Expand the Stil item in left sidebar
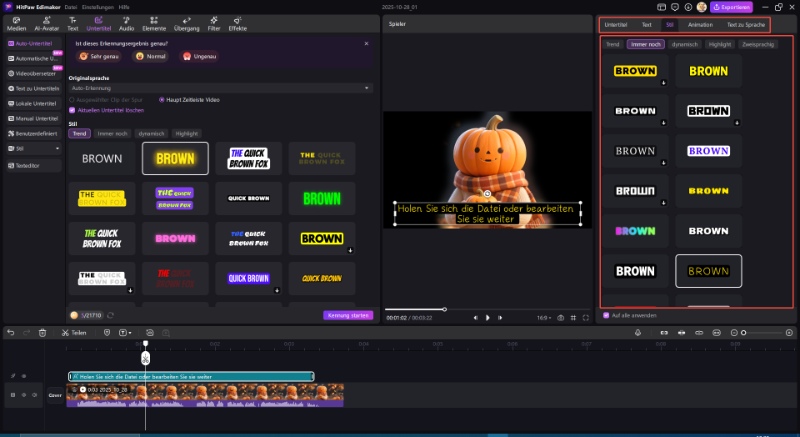The image size is (800, 437). coord(30,147)
